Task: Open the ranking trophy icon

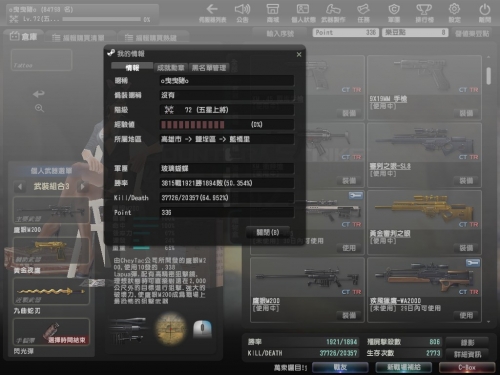Action: tap(424, 9)
